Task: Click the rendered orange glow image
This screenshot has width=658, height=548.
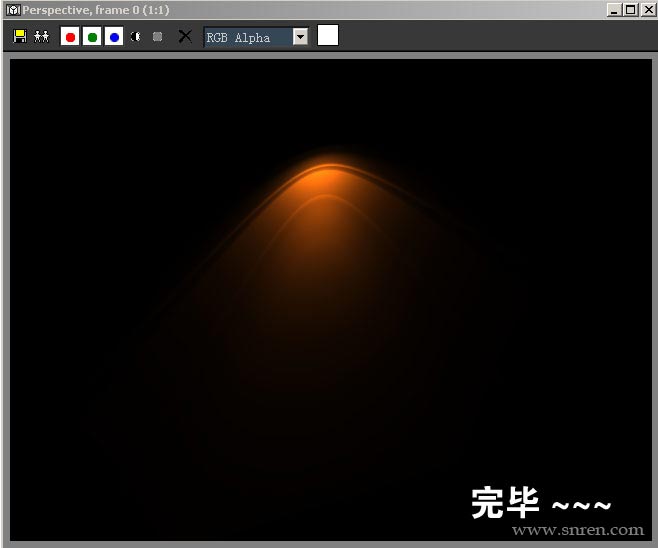Action: click(x=331, y=300)
